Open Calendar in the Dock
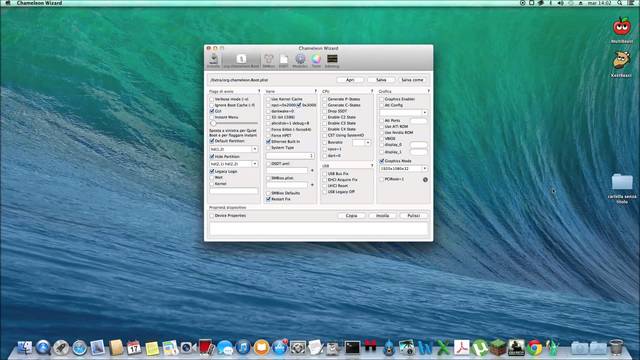This screenshot has width=640, height=360. pyautogui.click(x=134, y=348)
